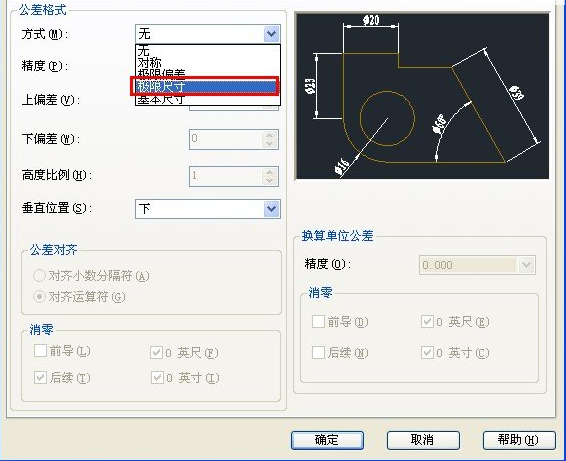Choose 极限偏差 from the method list
The width and height of the screenshot is (566, 461).
208,73
